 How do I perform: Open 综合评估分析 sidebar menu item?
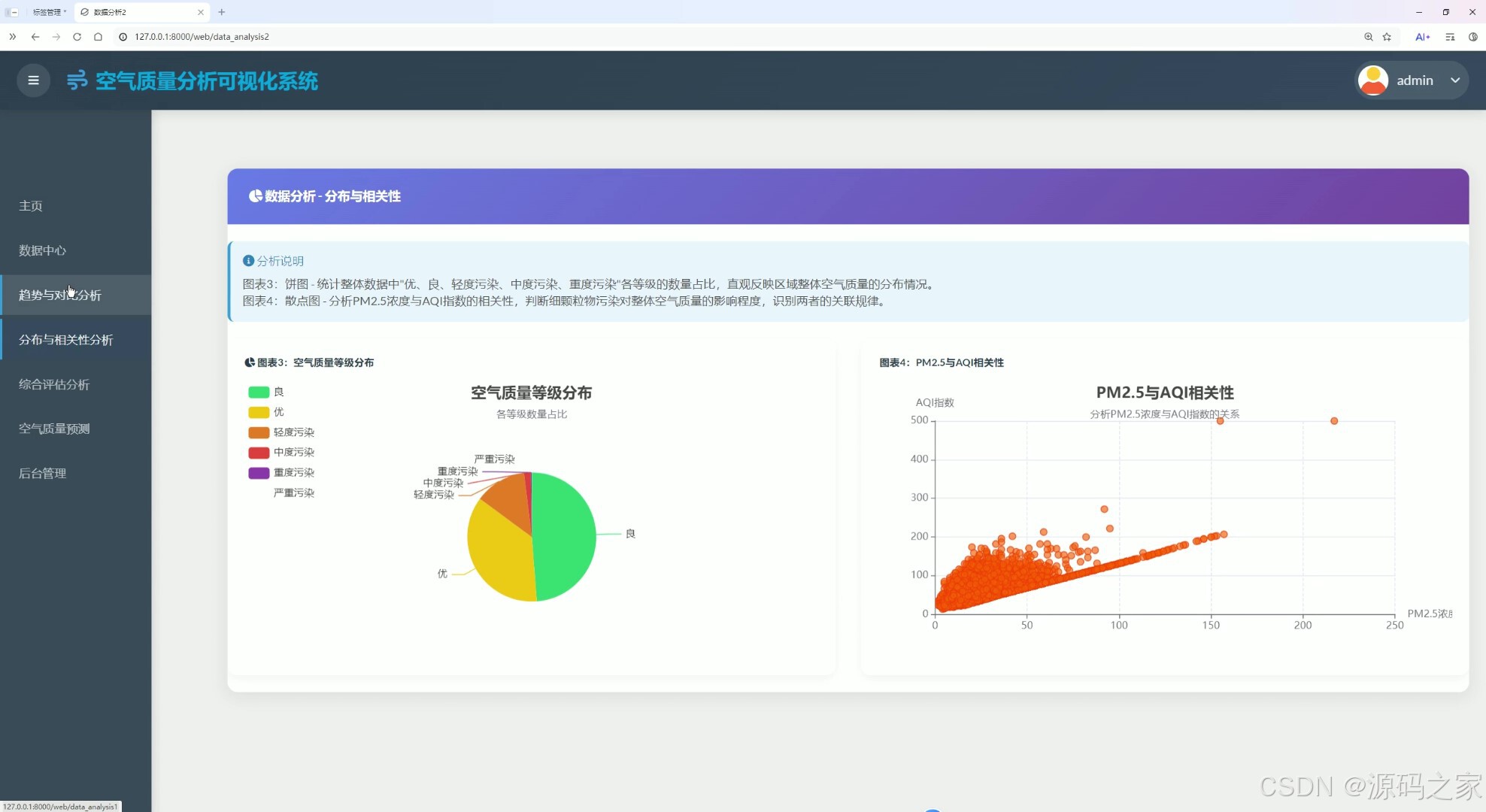(54, 384)
